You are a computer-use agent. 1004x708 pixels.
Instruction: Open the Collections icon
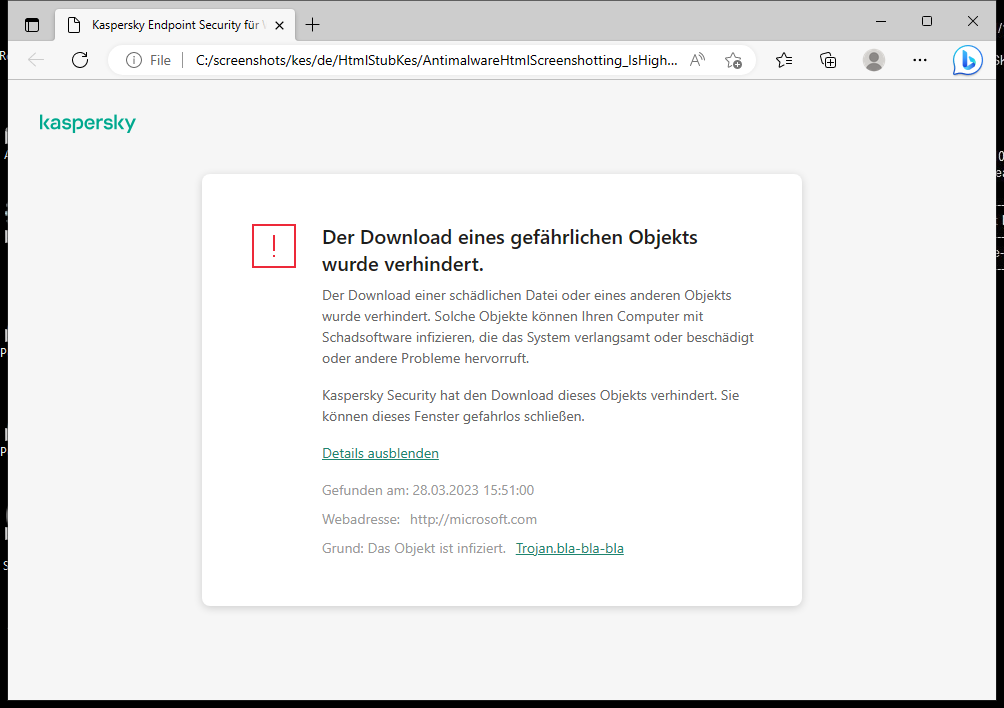(x=828, y=60)
